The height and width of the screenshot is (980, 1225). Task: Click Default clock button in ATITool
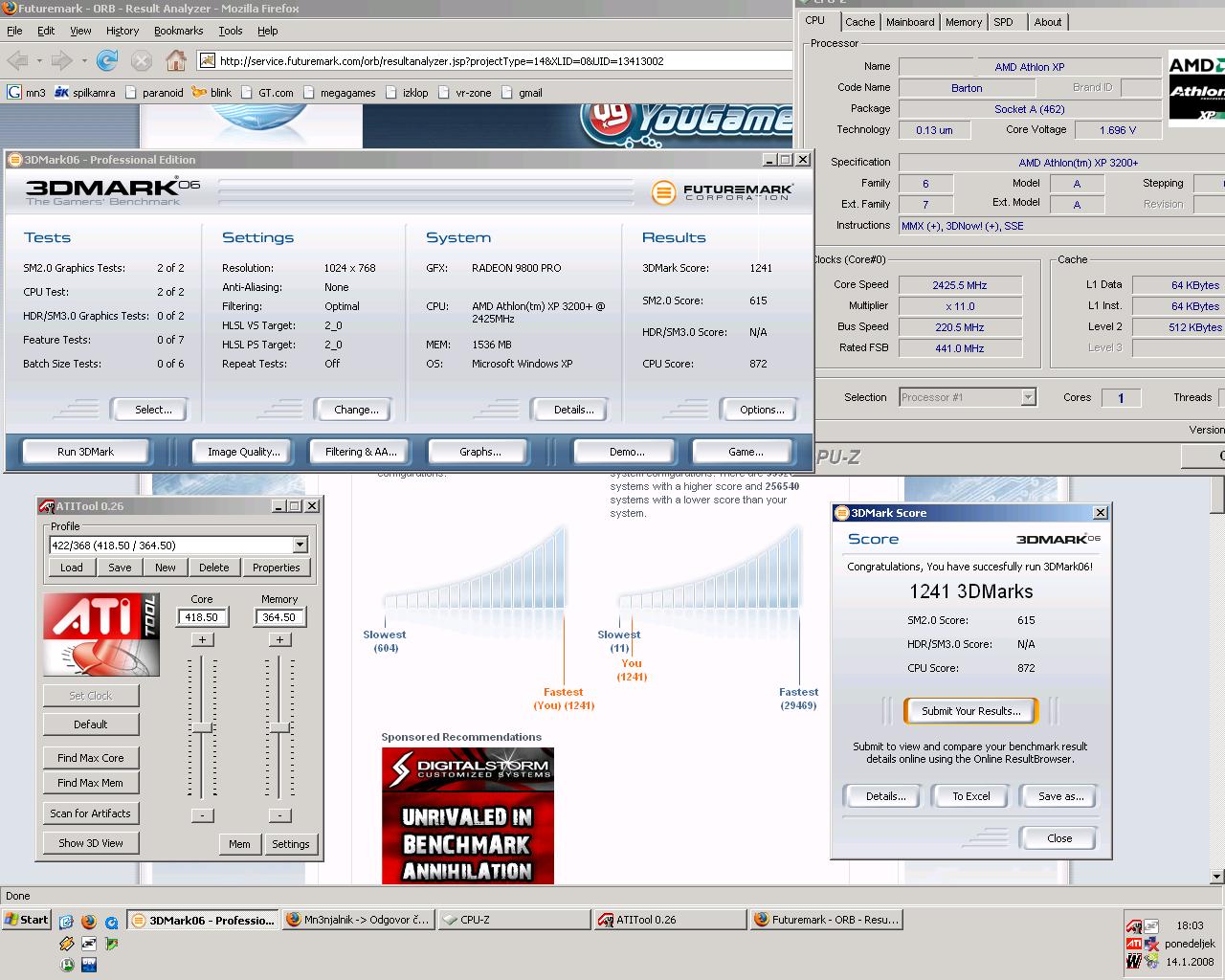tap(91, 724)
